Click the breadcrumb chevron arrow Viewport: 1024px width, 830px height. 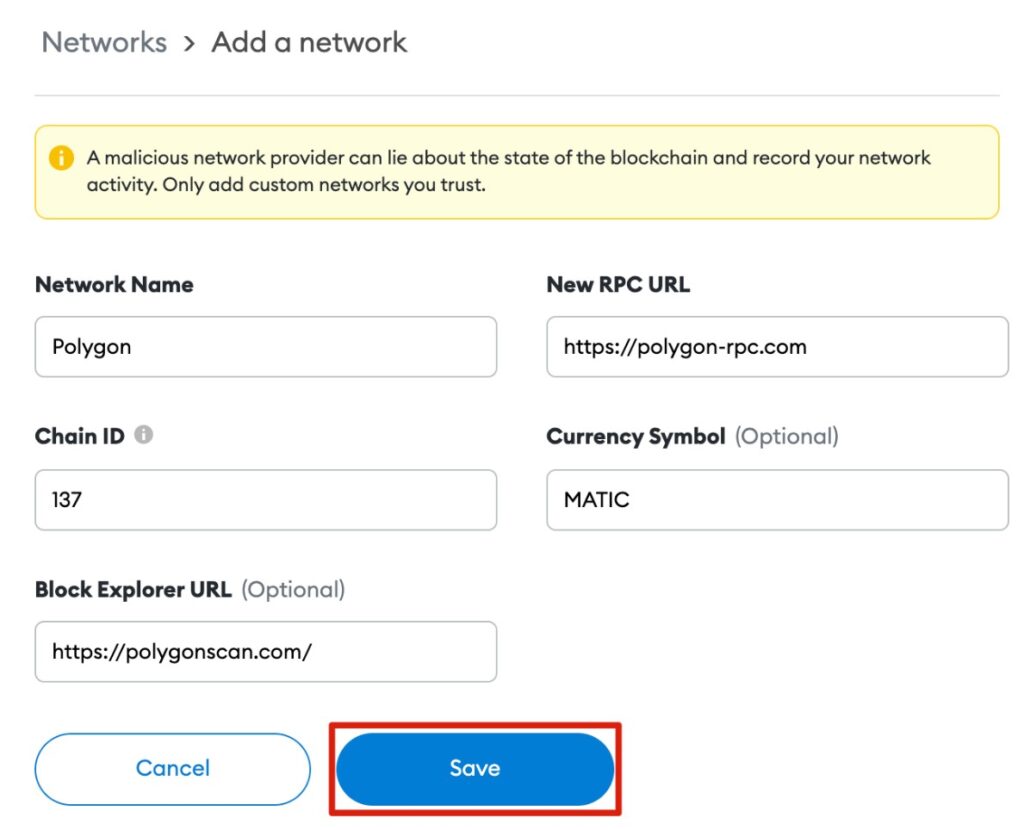(x=189, y=44)
